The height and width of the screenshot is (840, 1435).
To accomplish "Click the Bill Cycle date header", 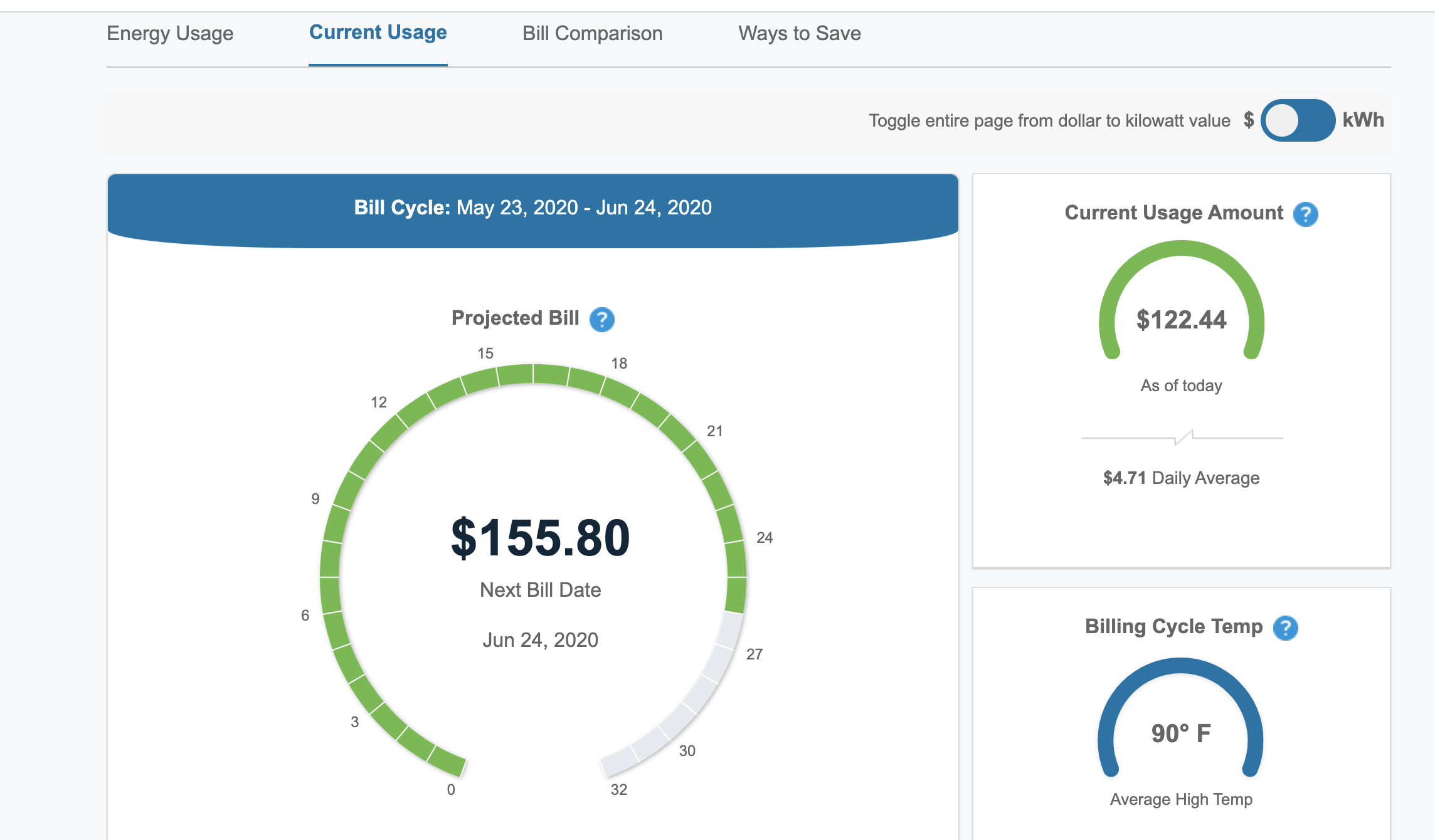I will [532, 207].
